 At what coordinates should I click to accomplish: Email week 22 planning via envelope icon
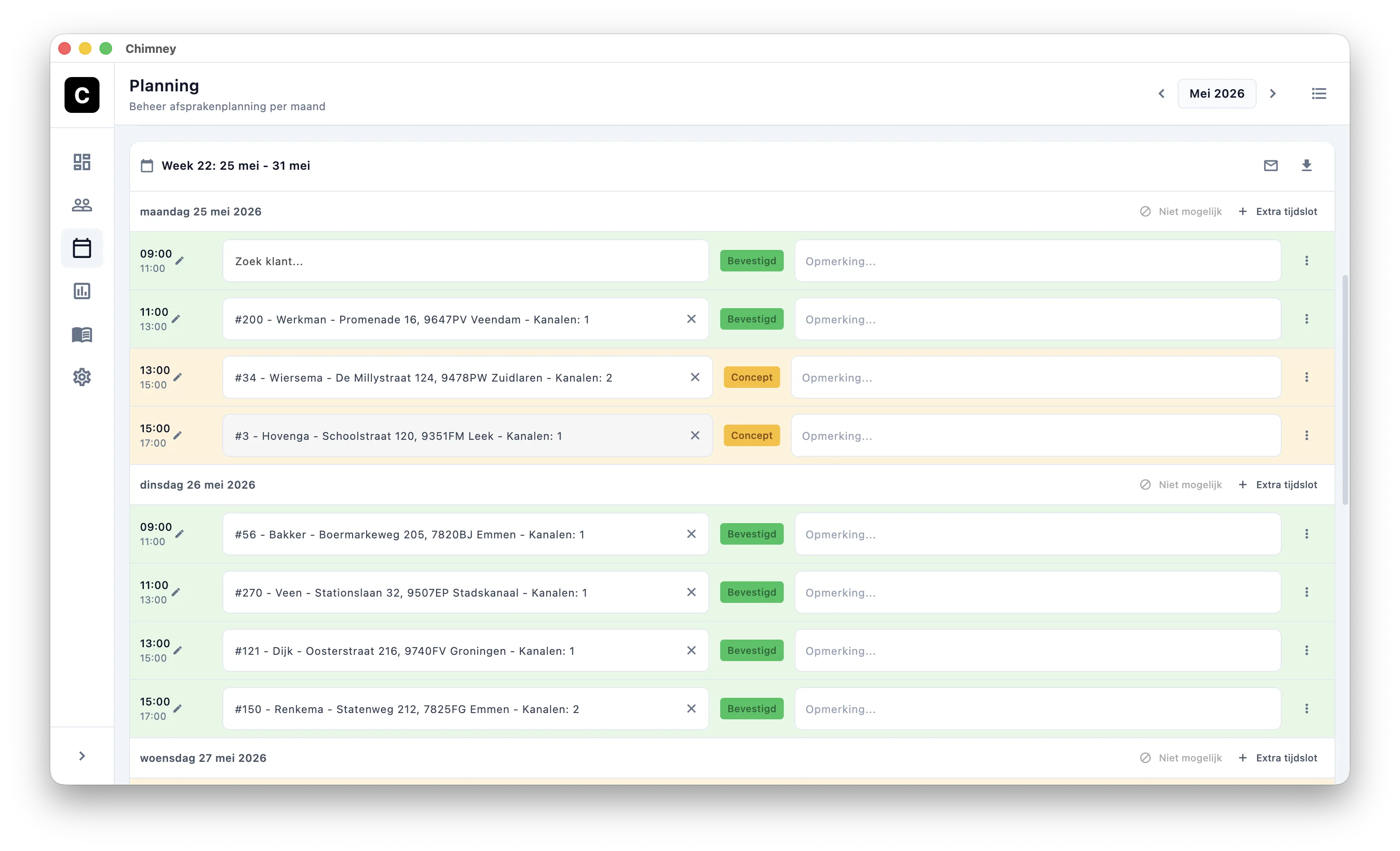tap(1270, 165)
